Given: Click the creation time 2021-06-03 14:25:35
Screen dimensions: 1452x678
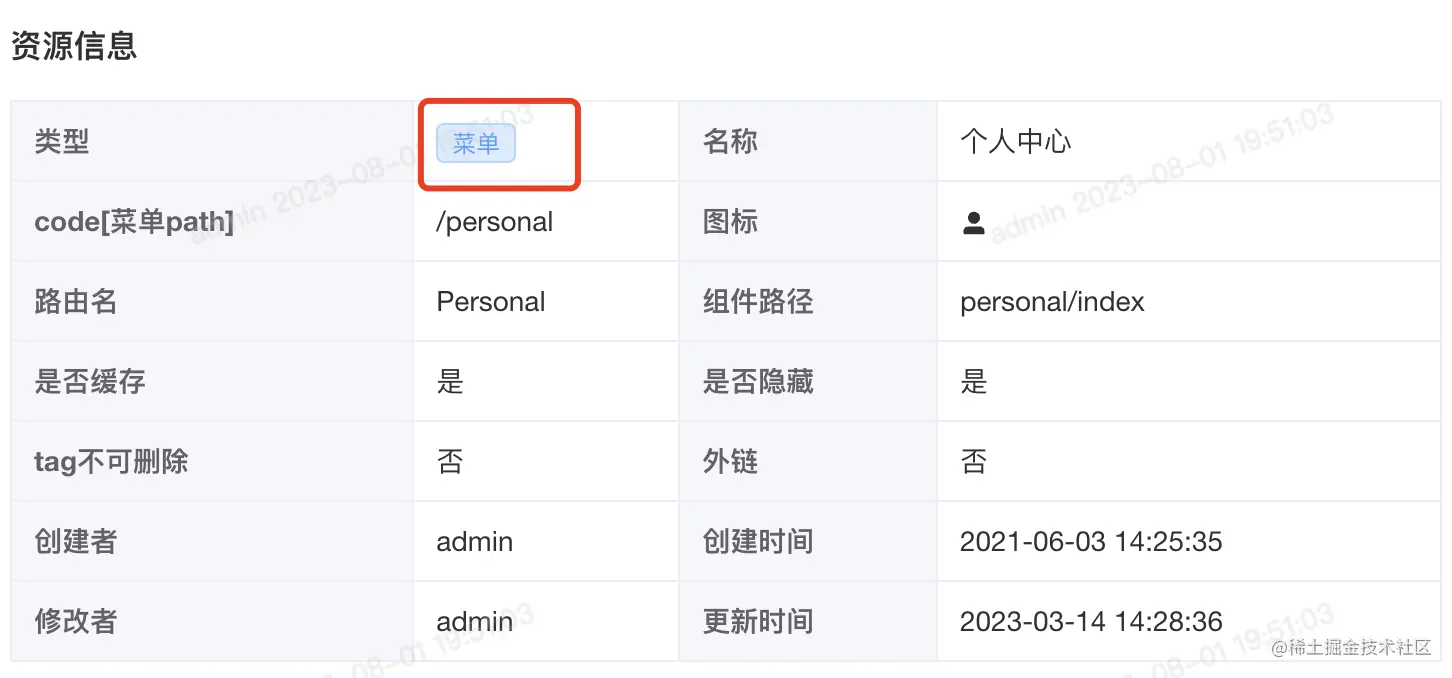Looking at the screenshot, I should point(1091,542).
